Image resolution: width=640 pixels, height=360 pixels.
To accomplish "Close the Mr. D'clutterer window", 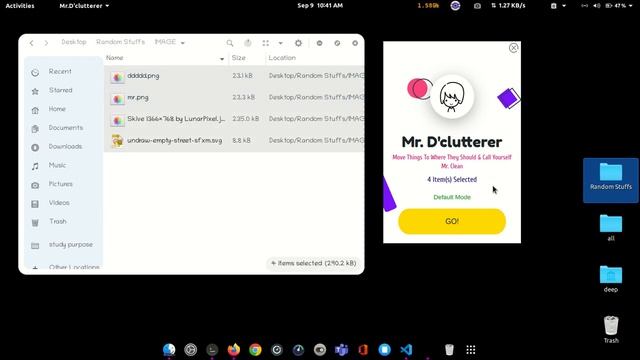I will coord(513,48).
